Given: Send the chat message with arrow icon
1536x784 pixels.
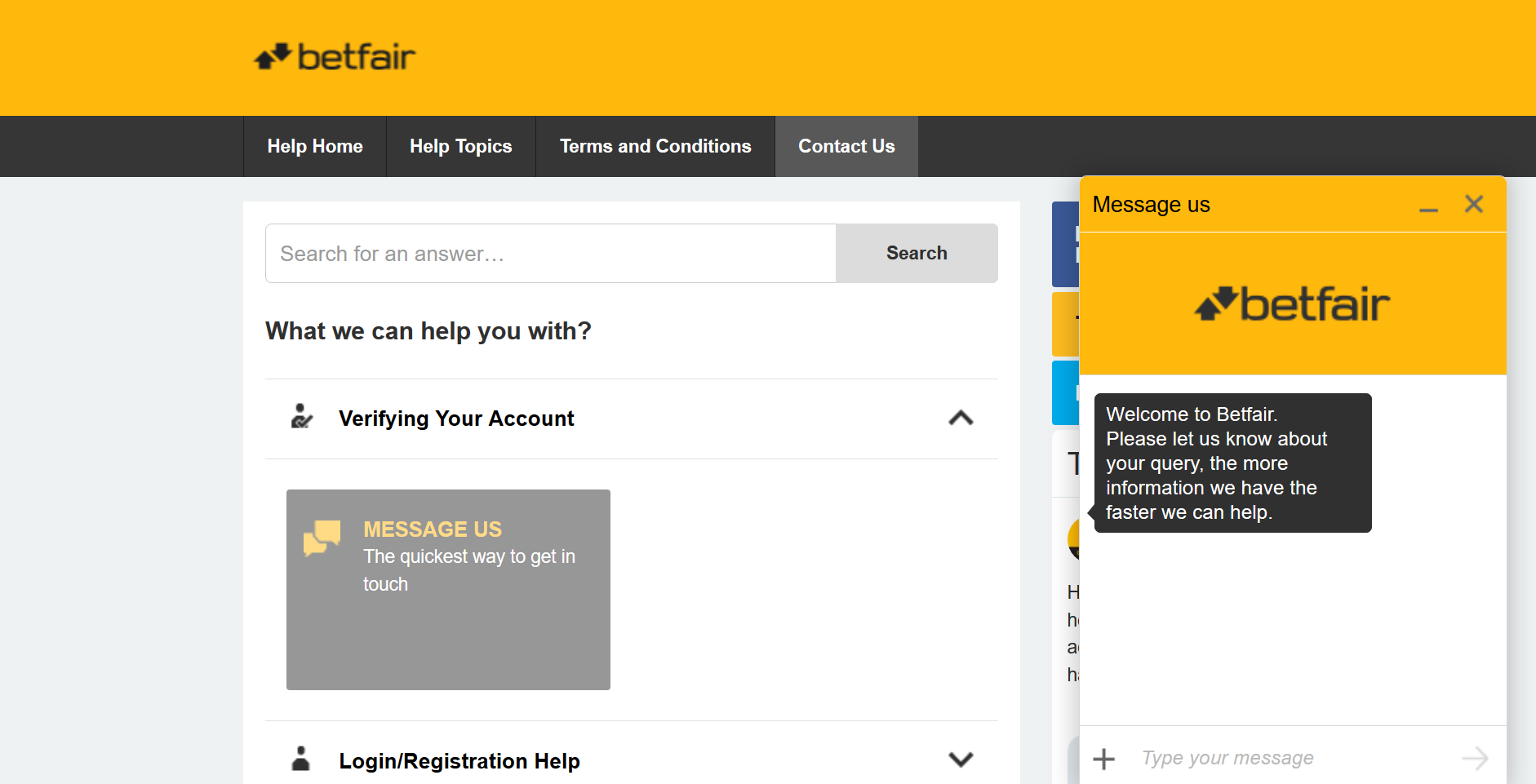Looking at the screenshot, I should [1475, 758].
